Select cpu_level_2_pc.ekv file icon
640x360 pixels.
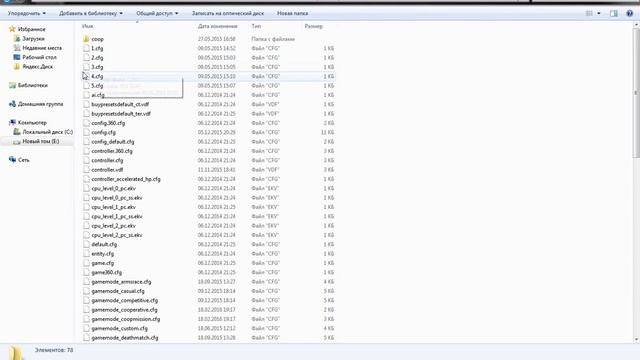point(86,226)
